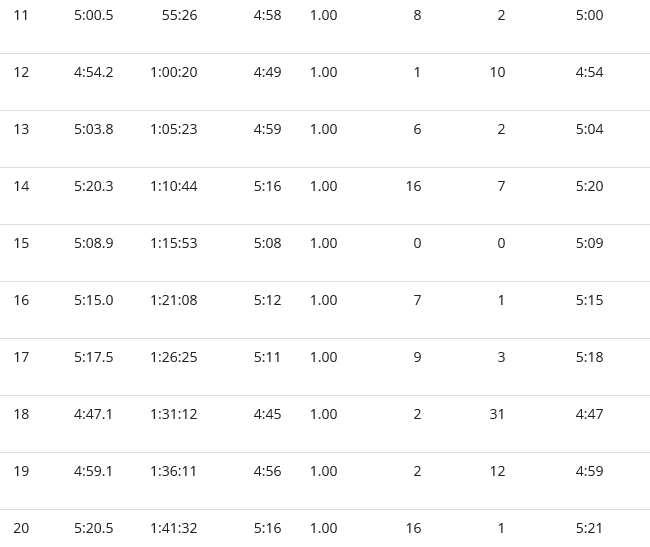Screen dimensions: 650x547
Task: Select lap 11 row number
Action: (21, 15)
